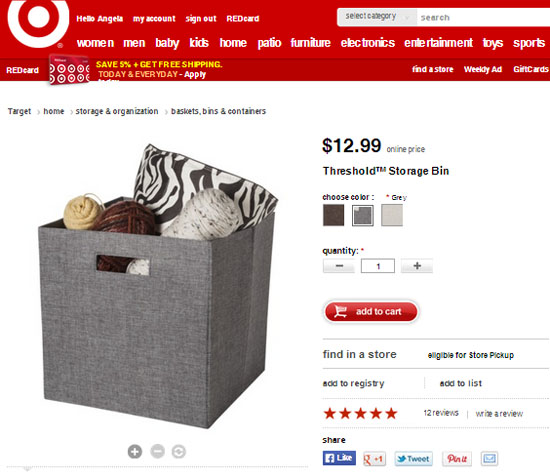Viewport: 550px width, 473px height.
Task: Go to storage & organization breadcrumb
Action: (x=117, y=111)
